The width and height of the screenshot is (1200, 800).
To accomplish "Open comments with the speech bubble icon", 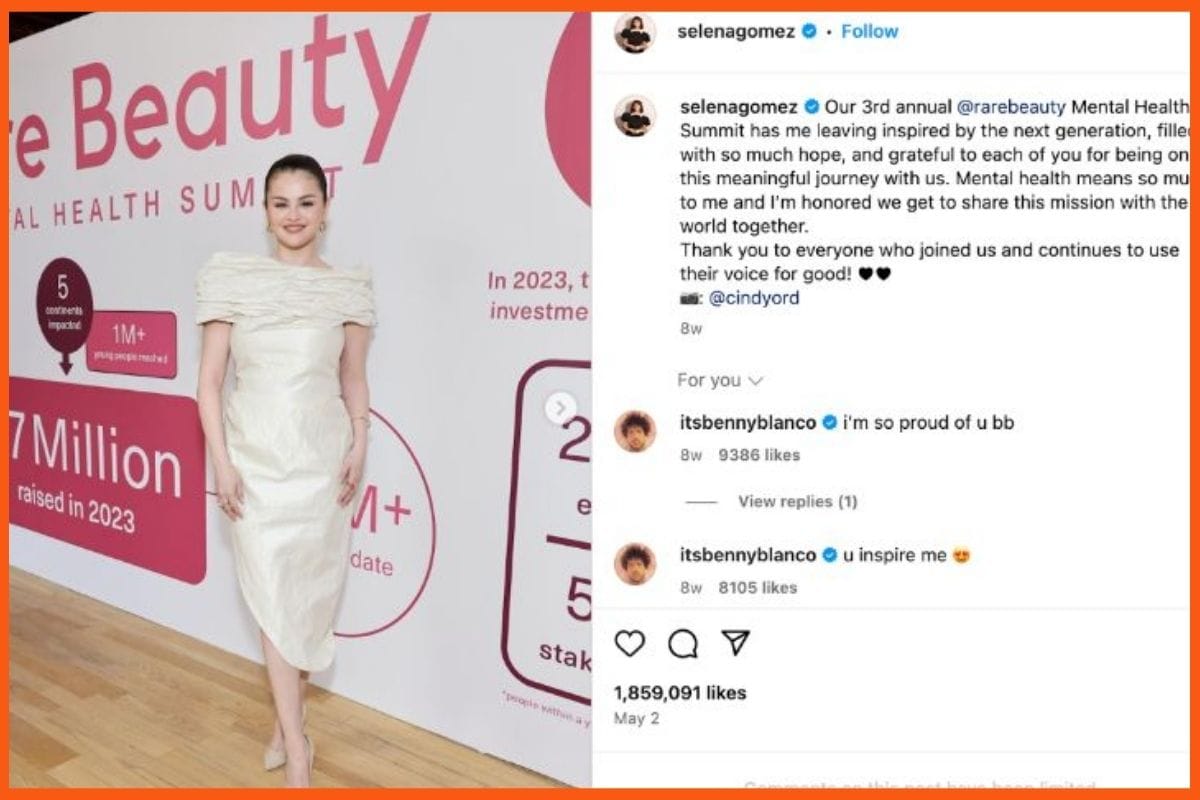I will 683,644.
